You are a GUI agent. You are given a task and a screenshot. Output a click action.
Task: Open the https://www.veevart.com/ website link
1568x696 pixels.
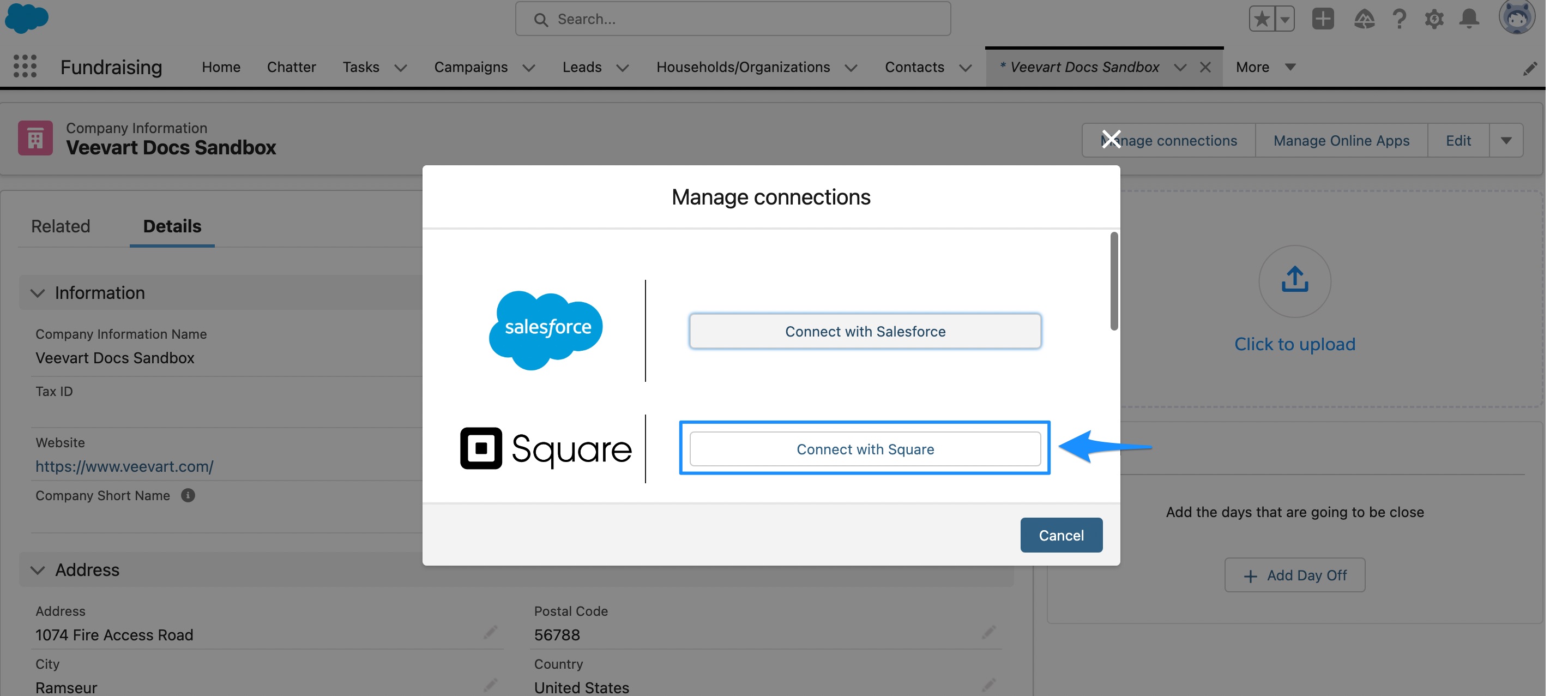pyautogui.click(x=125, y=466)
